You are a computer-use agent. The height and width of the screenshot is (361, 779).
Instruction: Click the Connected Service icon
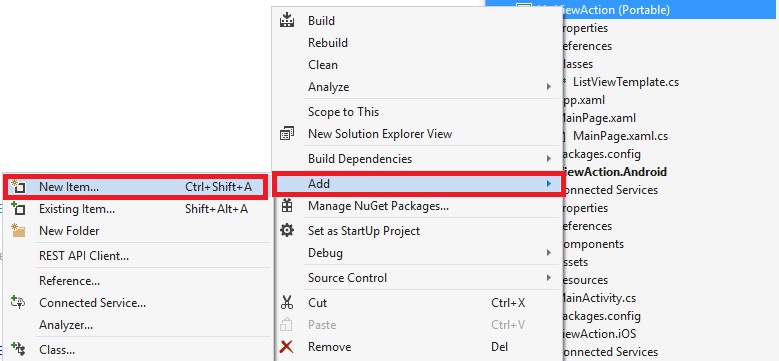click(18, 302)
